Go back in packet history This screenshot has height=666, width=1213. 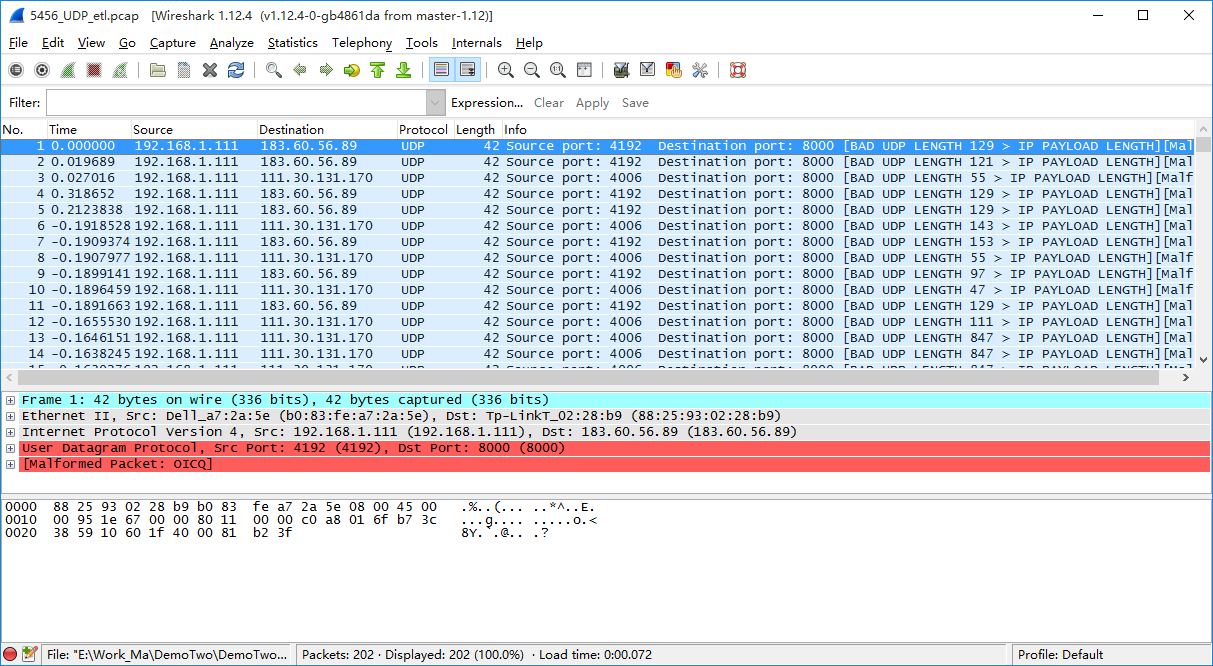[x=300, y=70]
